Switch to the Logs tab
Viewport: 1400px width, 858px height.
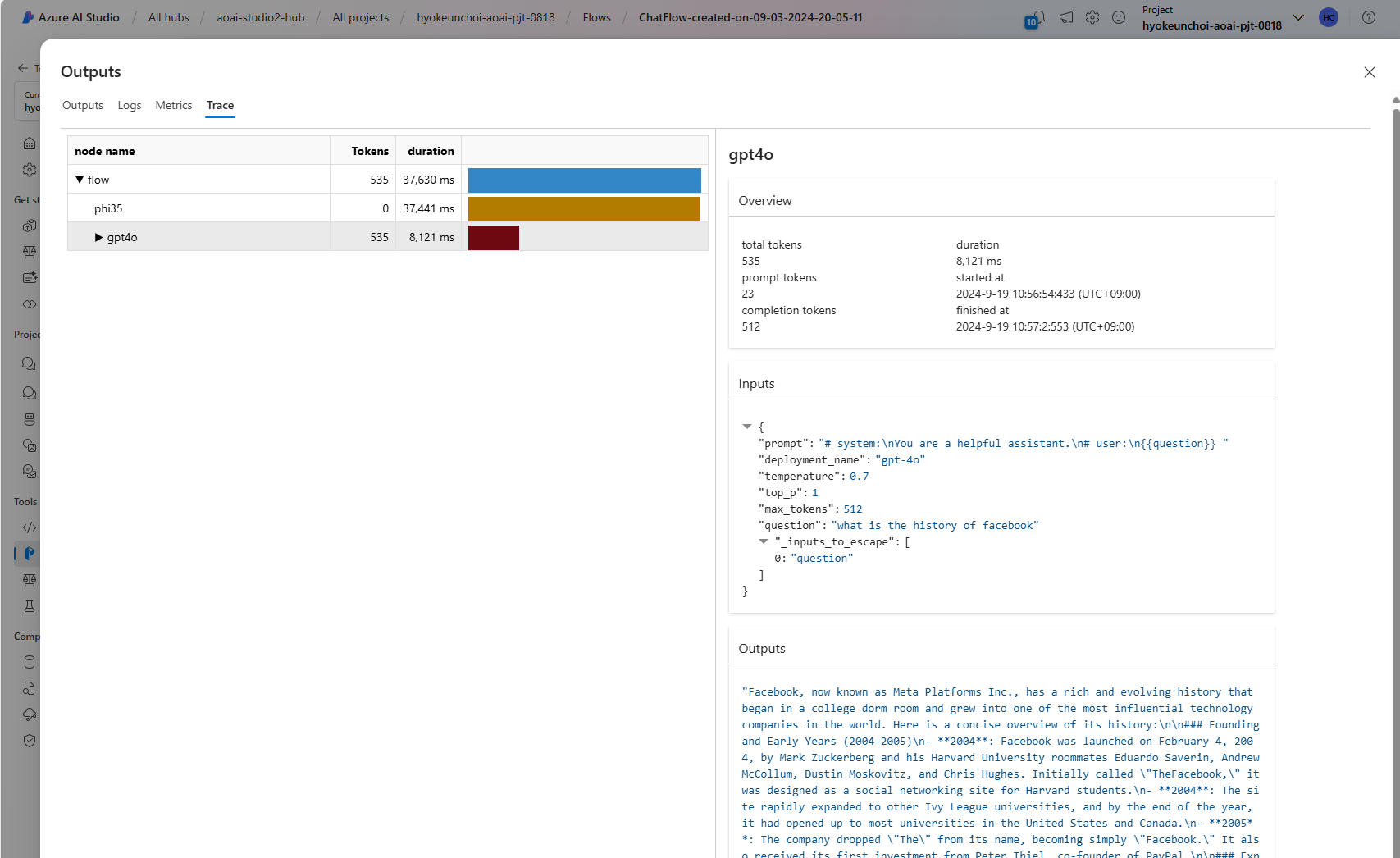130,105
